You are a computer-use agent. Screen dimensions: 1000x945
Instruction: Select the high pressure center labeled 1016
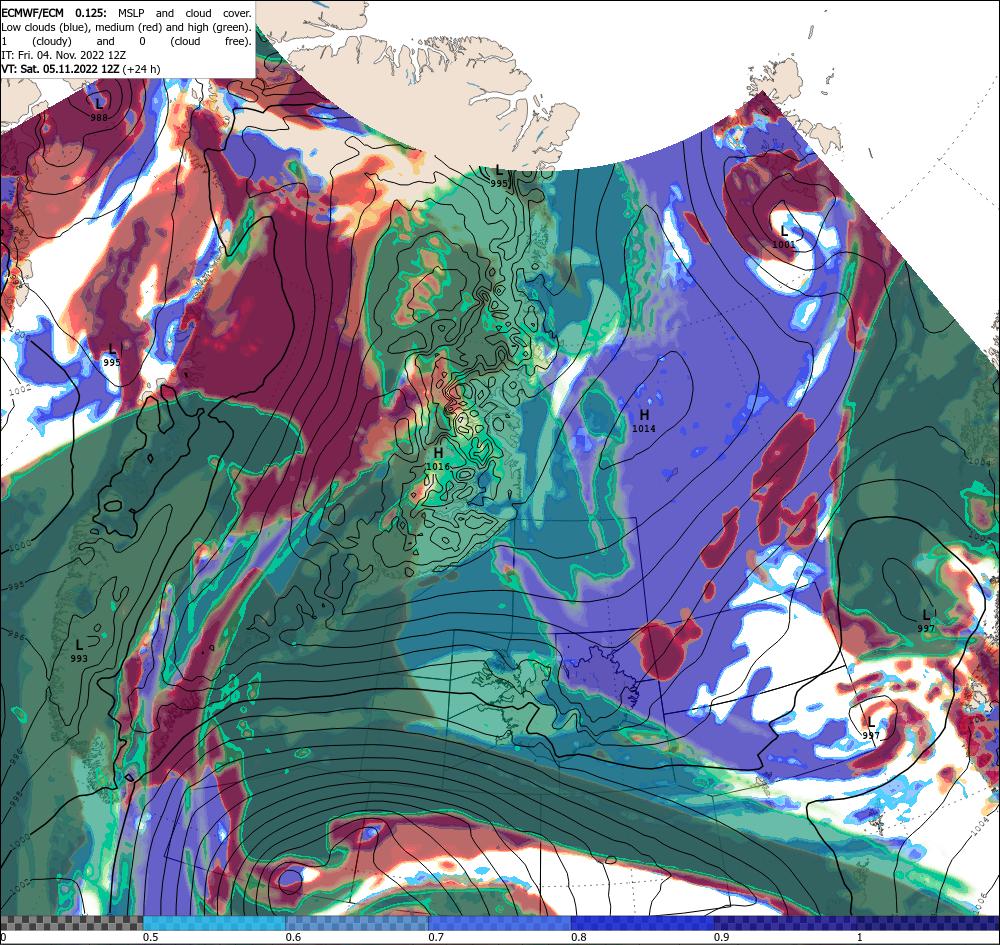pyautogui.click(x=438, y=458)
